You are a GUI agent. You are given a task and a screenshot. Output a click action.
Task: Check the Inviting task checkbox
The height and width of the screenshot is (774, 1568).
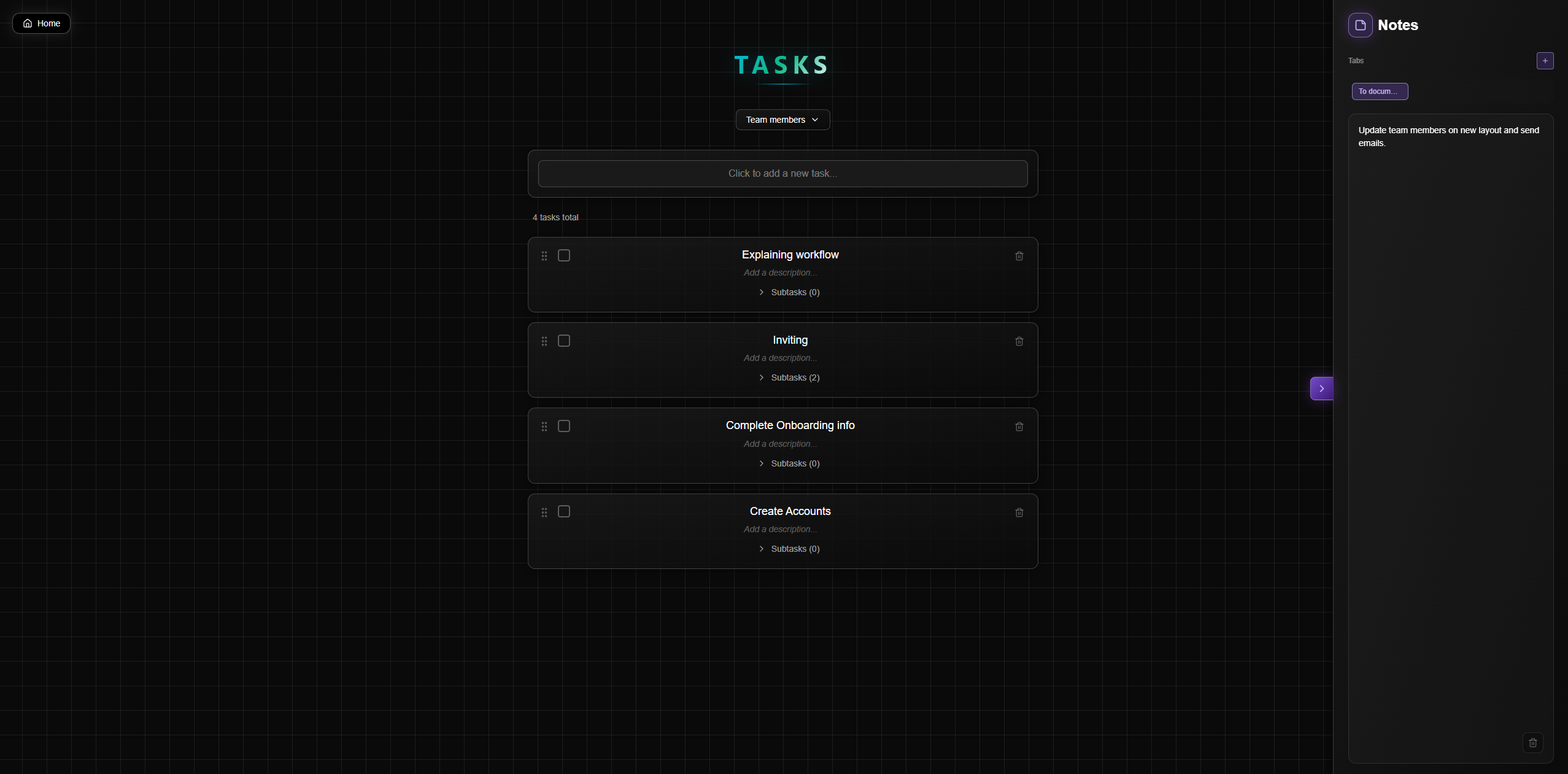563,341
